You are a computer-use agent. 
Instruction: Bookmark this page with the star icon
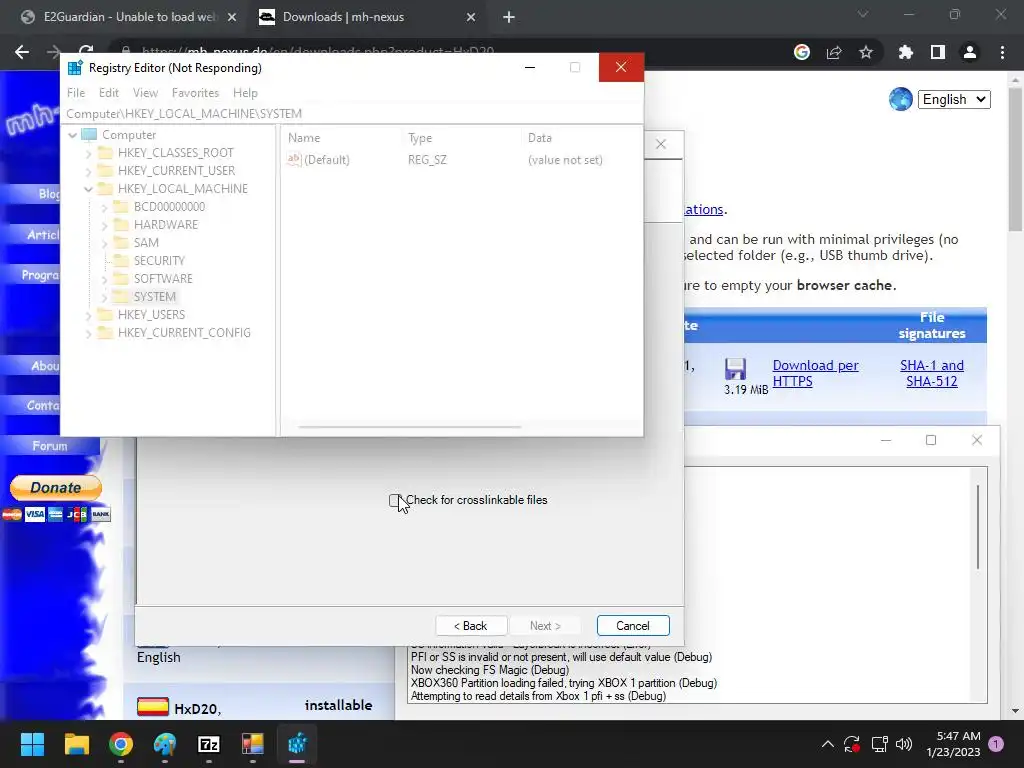(866, 52)
